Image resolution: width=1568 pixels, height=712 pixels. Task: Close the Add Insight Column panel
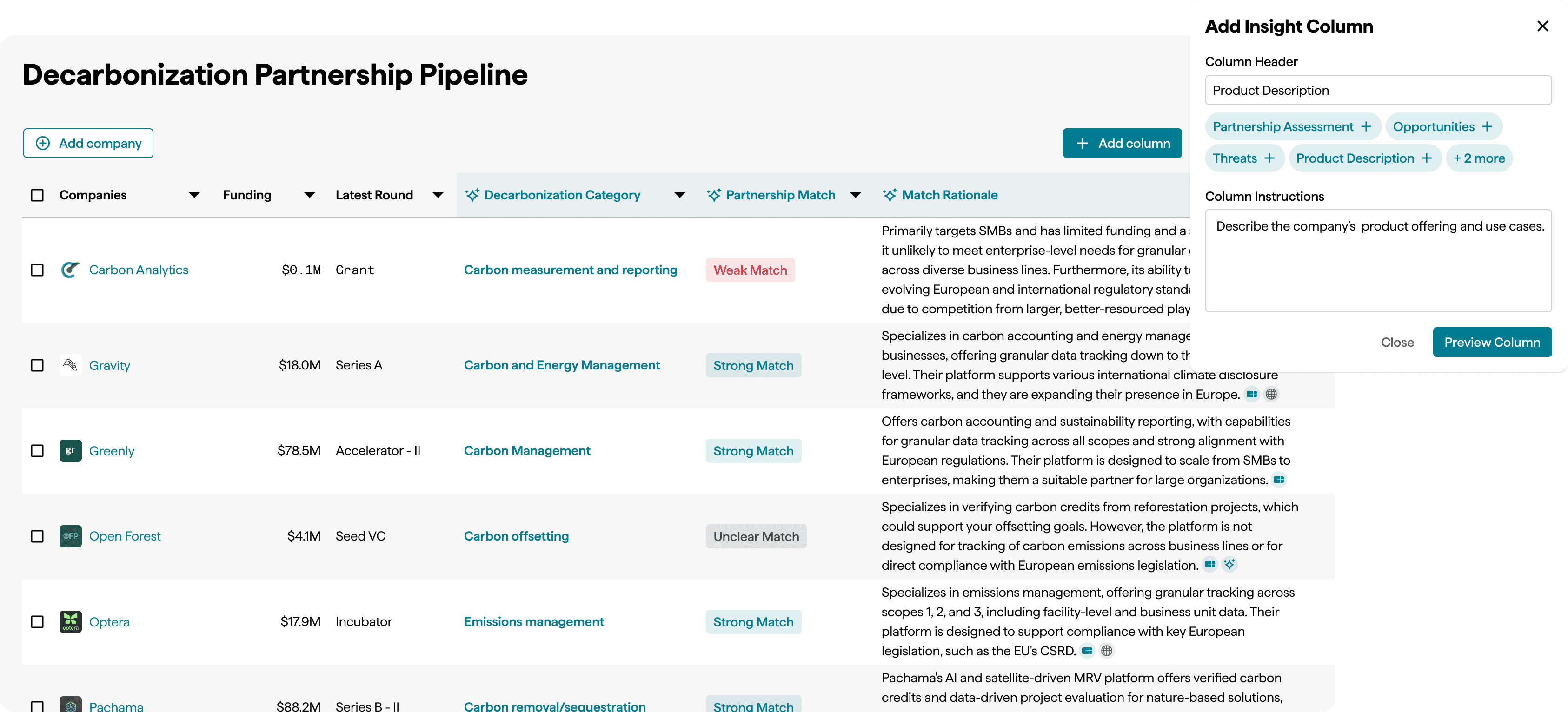tap(1542, 26)
